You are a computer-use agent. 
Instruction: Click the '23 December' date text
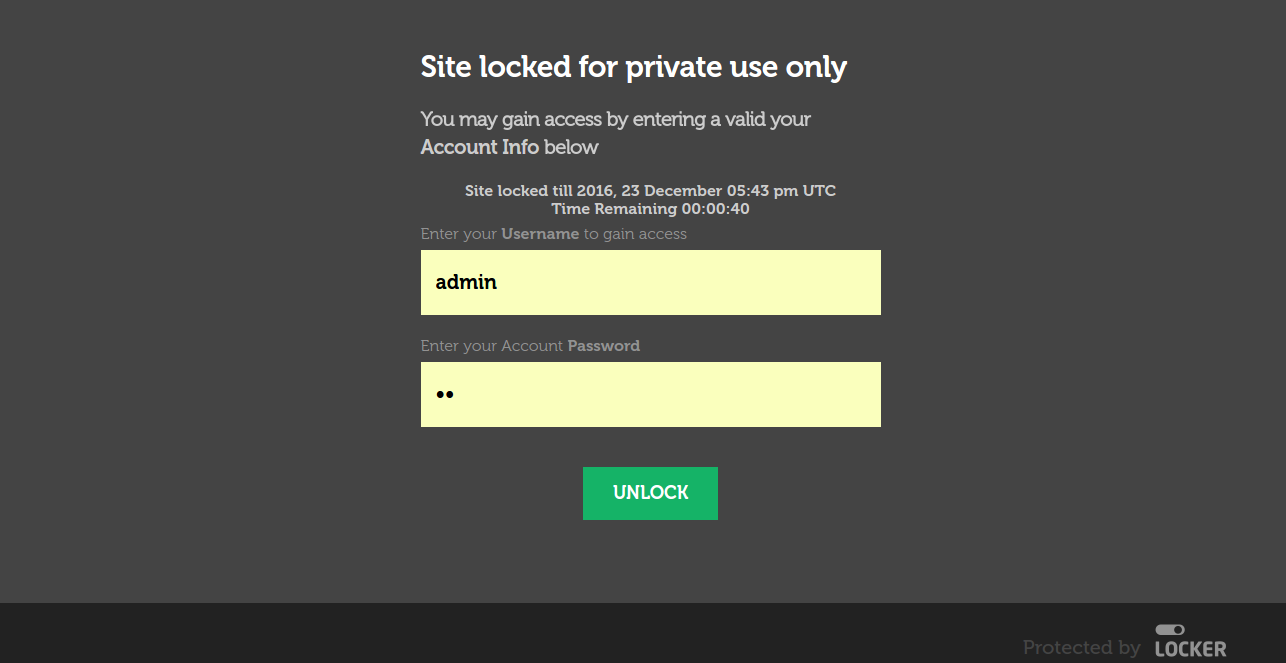coord(672,190)
